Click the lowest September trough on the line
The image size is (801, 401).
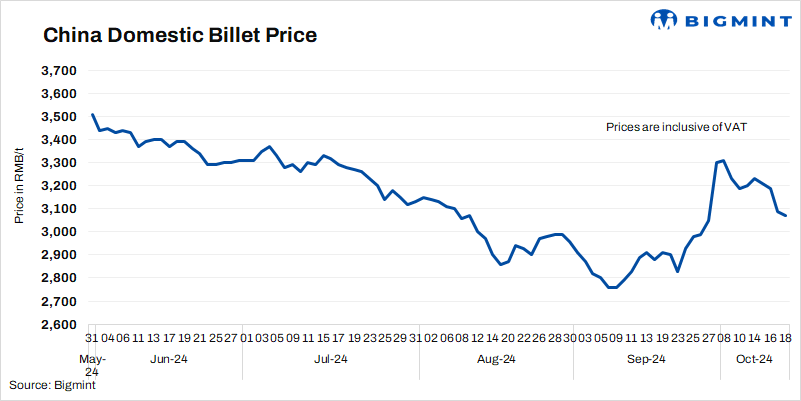pyautogui.click(x=612, y=288)
